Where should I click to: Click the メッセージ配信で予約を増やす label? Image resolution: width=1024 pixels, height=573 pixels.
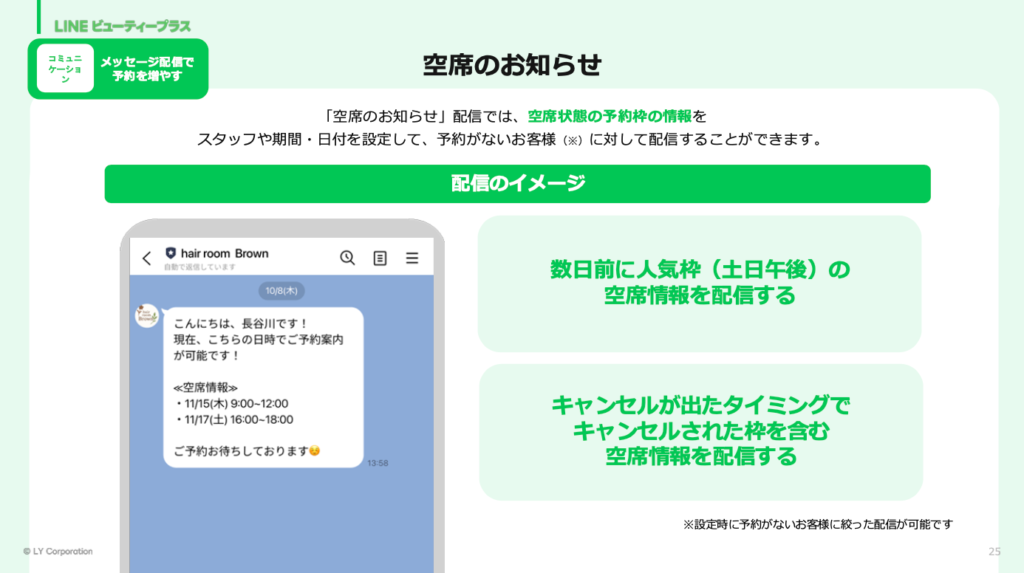(x=148, y=68)
